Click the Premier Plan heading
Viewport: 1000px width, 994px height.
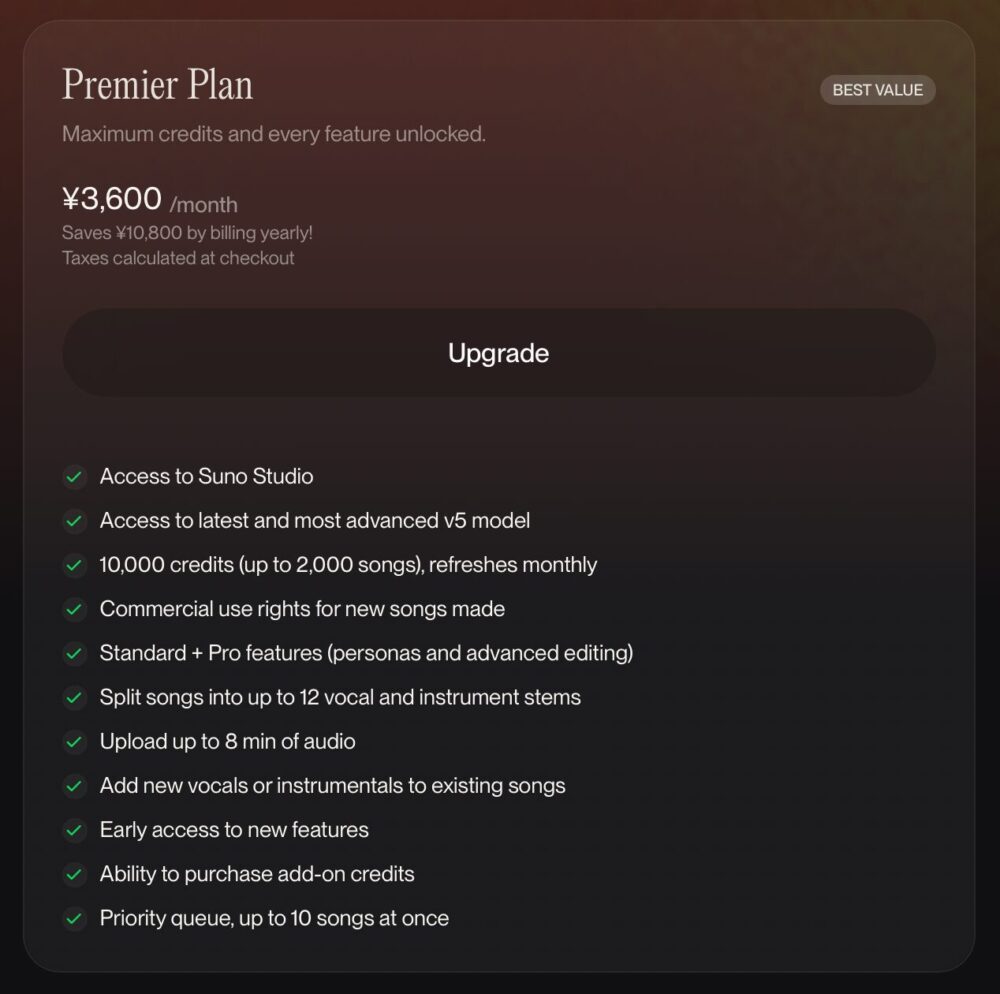157,85
